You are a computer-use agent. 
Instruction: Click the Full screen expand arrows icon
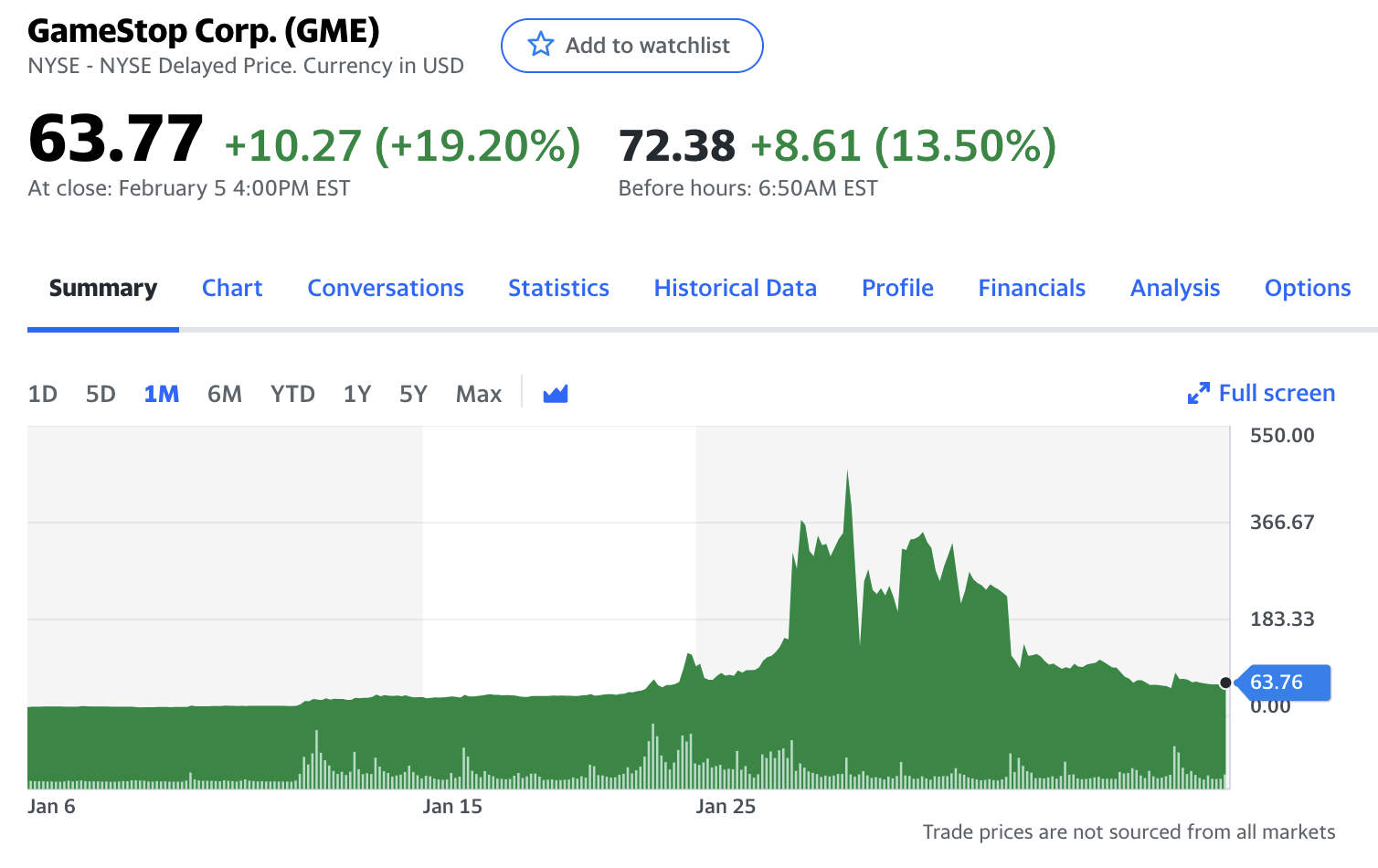pyautogui.click(x=1198, y=394)
